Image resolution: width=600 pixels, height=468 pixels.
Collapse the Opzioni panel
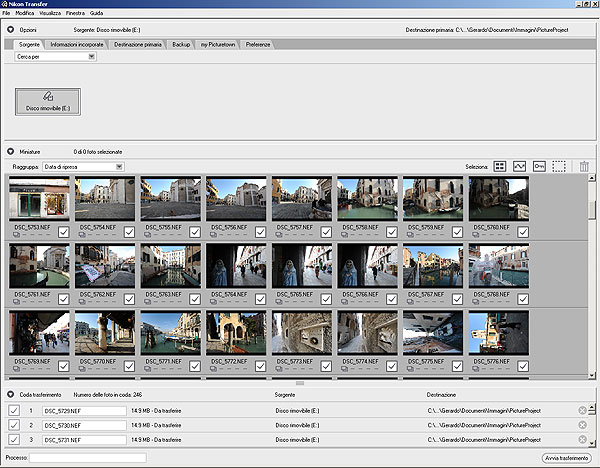tap(11, 29)
